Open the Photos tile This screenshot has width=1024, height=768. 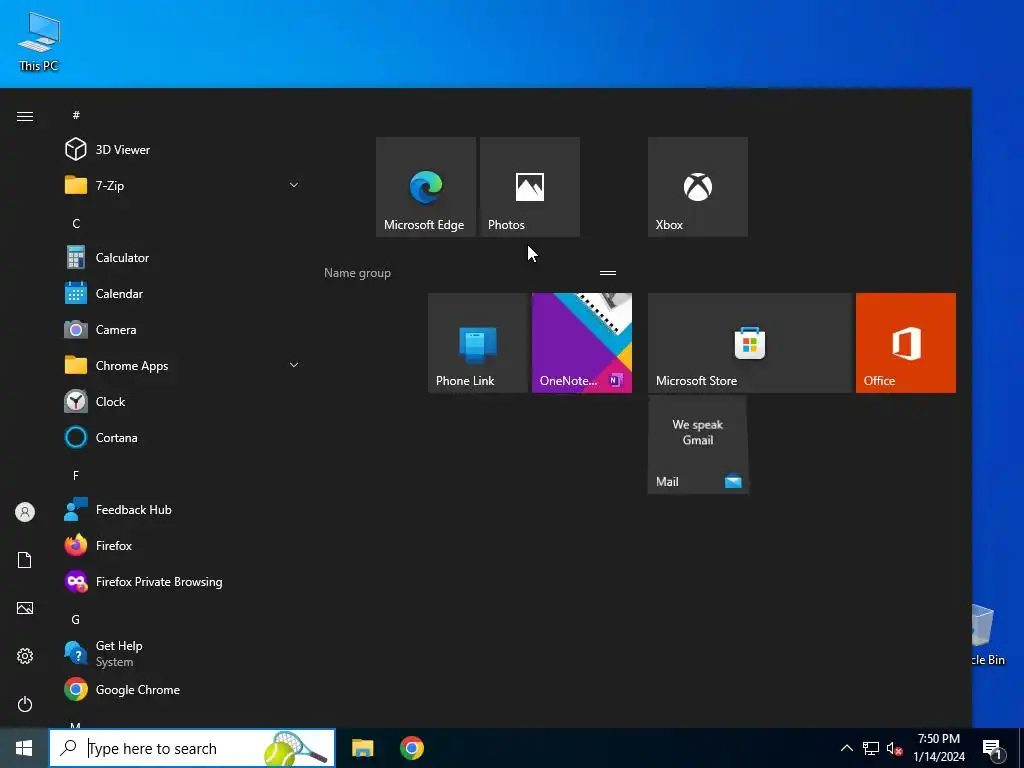(530, 187)
